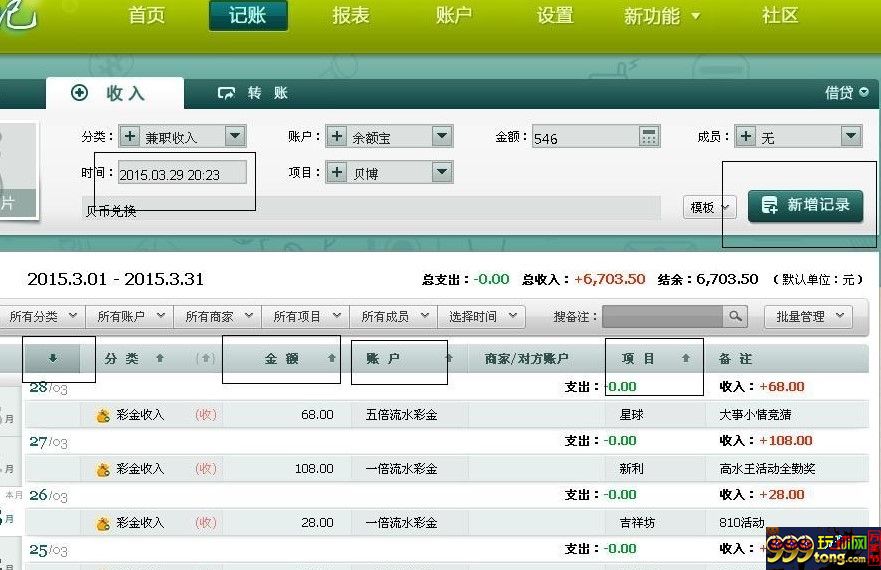Click the plus icon next to 分类
The height and width of the screenshot is (570, 881).
tap(129, 136)
